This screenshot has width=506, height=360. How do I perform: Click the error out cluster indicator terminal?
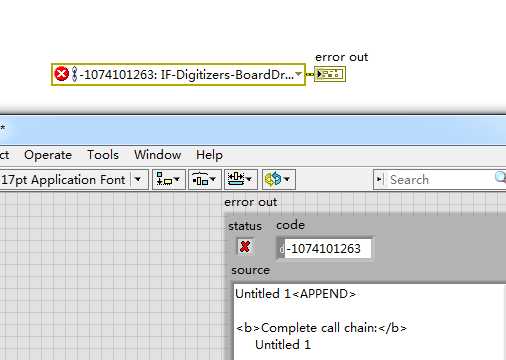330,74
